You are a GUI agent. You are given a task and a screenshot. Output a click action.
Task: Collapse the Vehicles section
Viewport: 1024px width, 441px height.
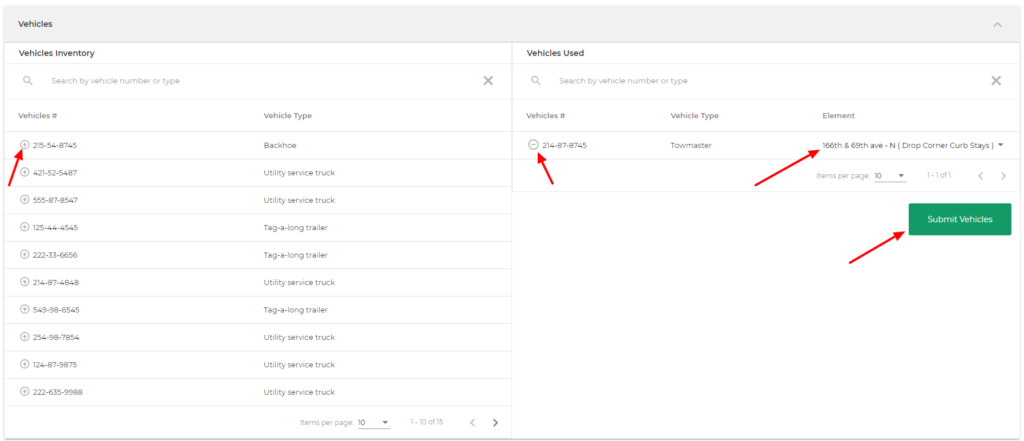click(997, 24)
